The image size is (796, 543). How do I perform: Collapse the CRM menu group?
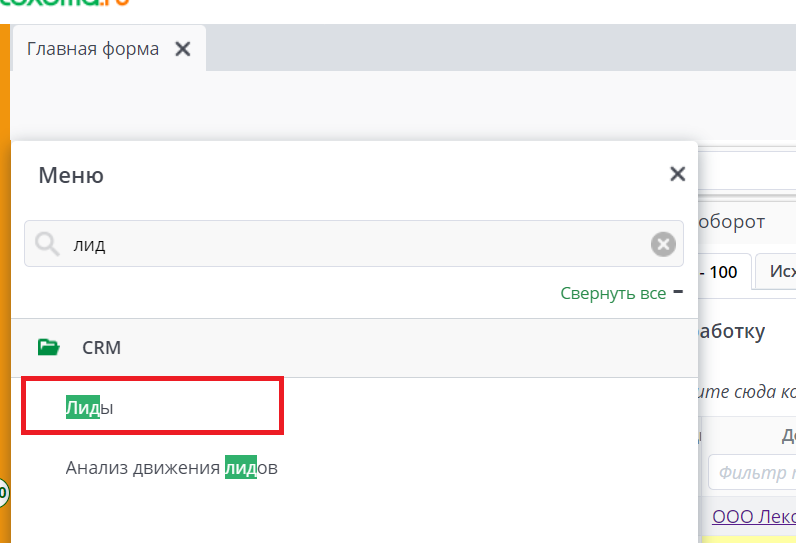[101, 348]
